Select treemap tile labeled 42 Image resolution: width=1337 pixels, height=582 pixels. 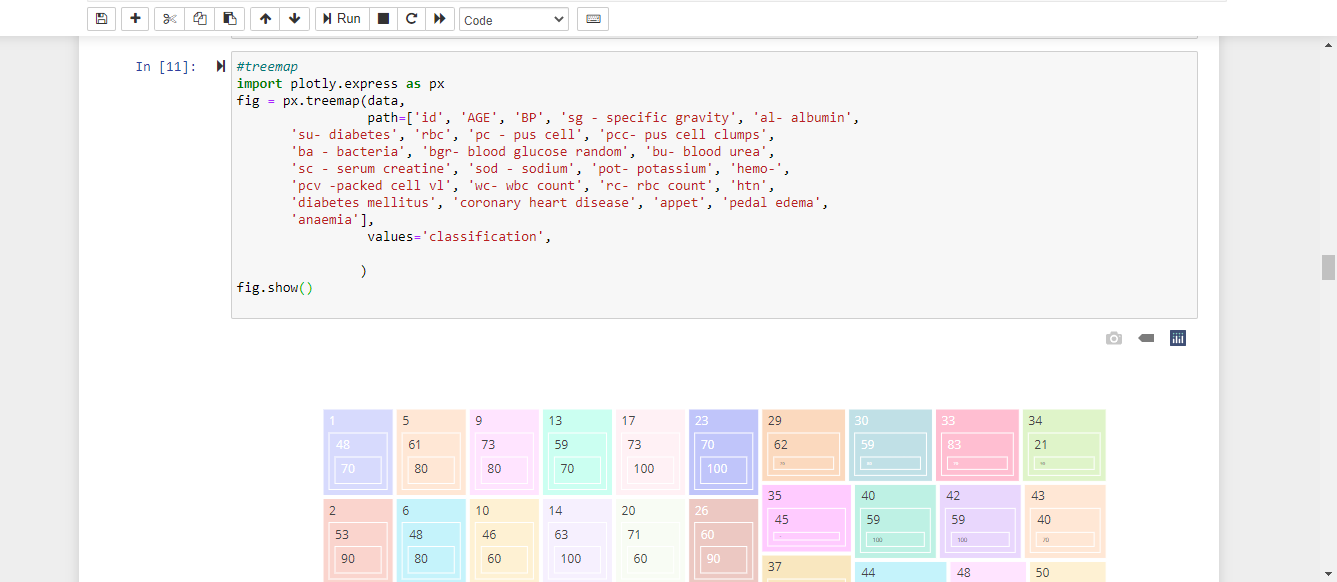point(980,521)
